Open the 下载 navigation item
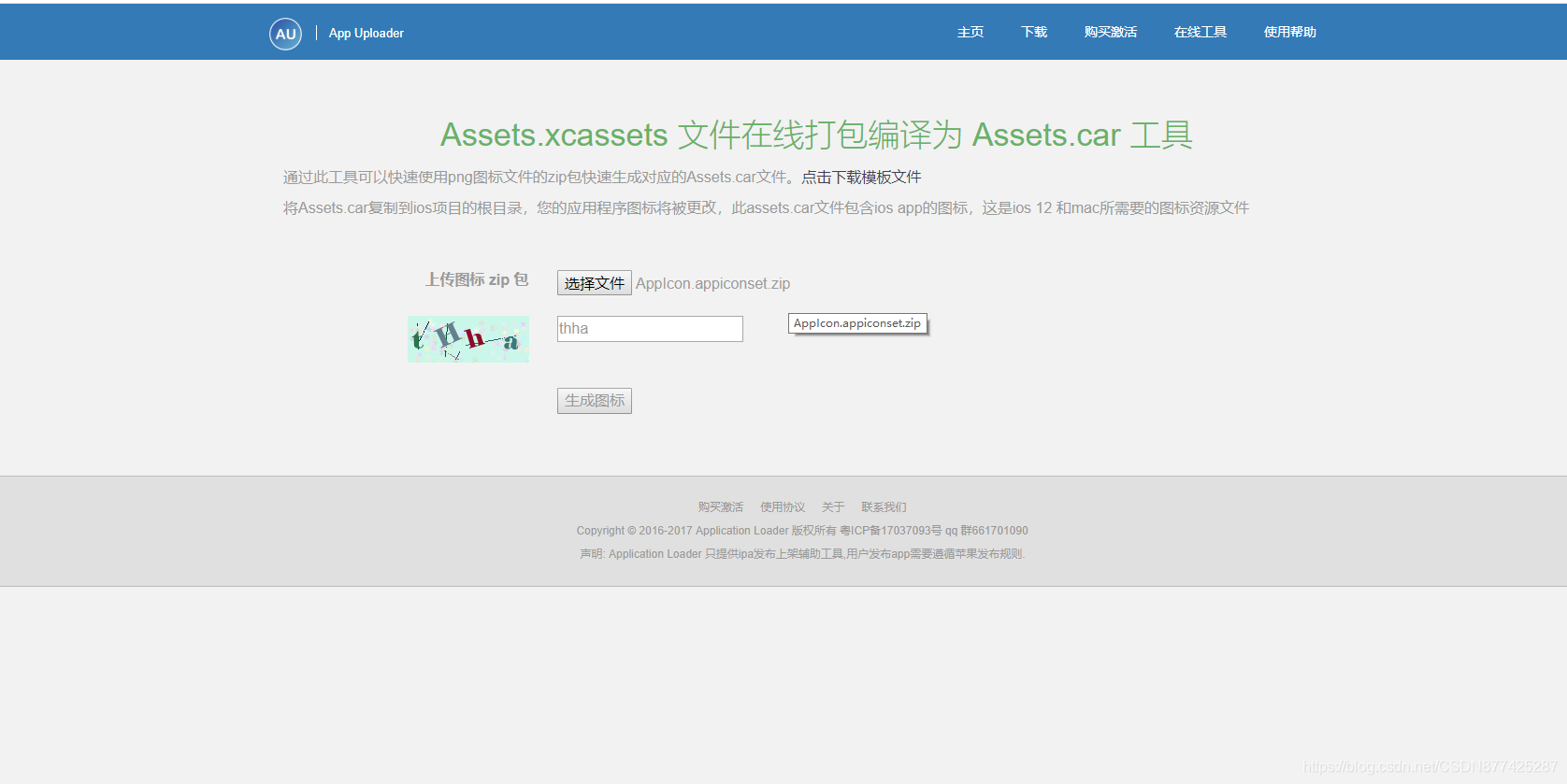Screen dimensions: 1567x784 [x=1034, y=32]
